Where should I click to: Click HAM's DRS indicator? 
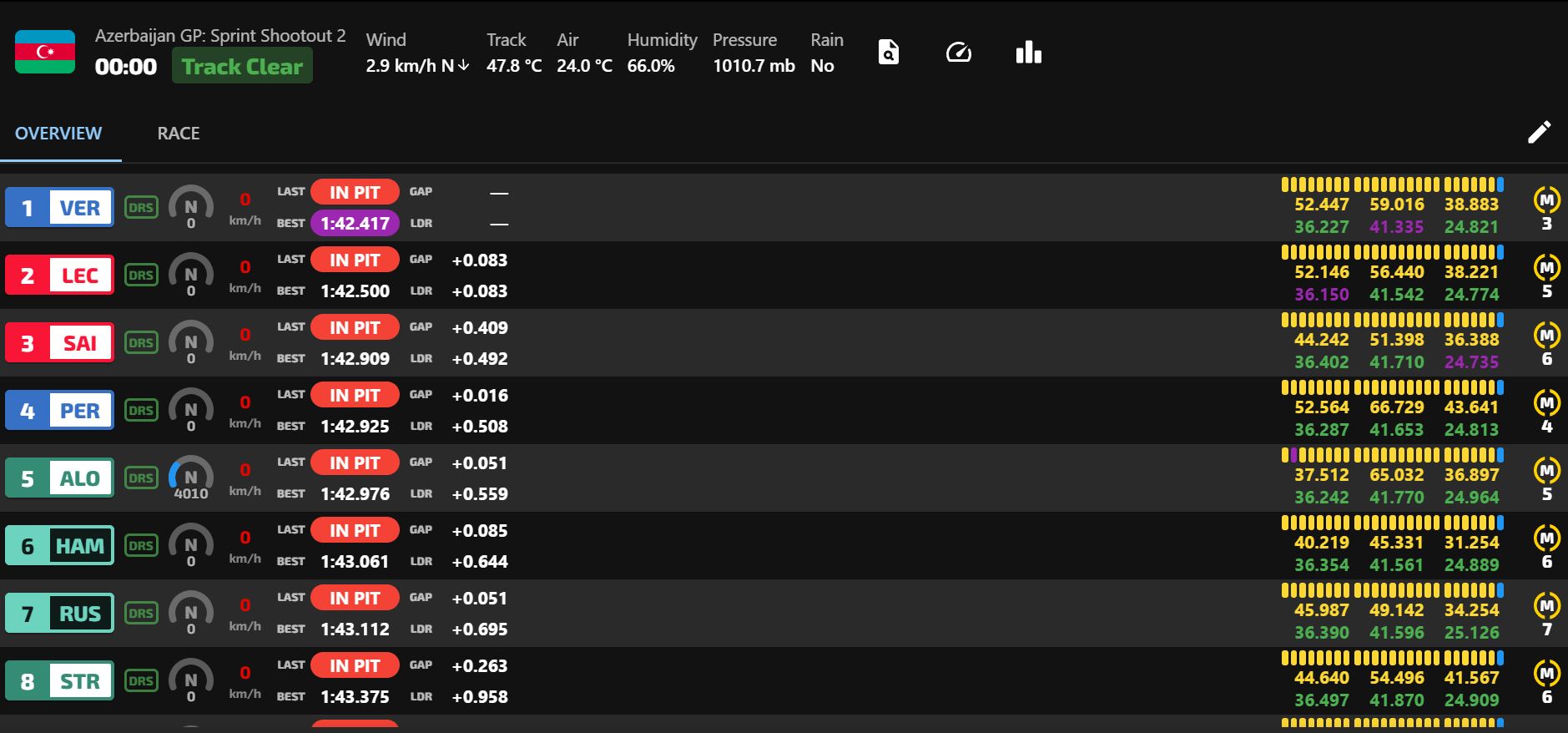tap(141, 545)
